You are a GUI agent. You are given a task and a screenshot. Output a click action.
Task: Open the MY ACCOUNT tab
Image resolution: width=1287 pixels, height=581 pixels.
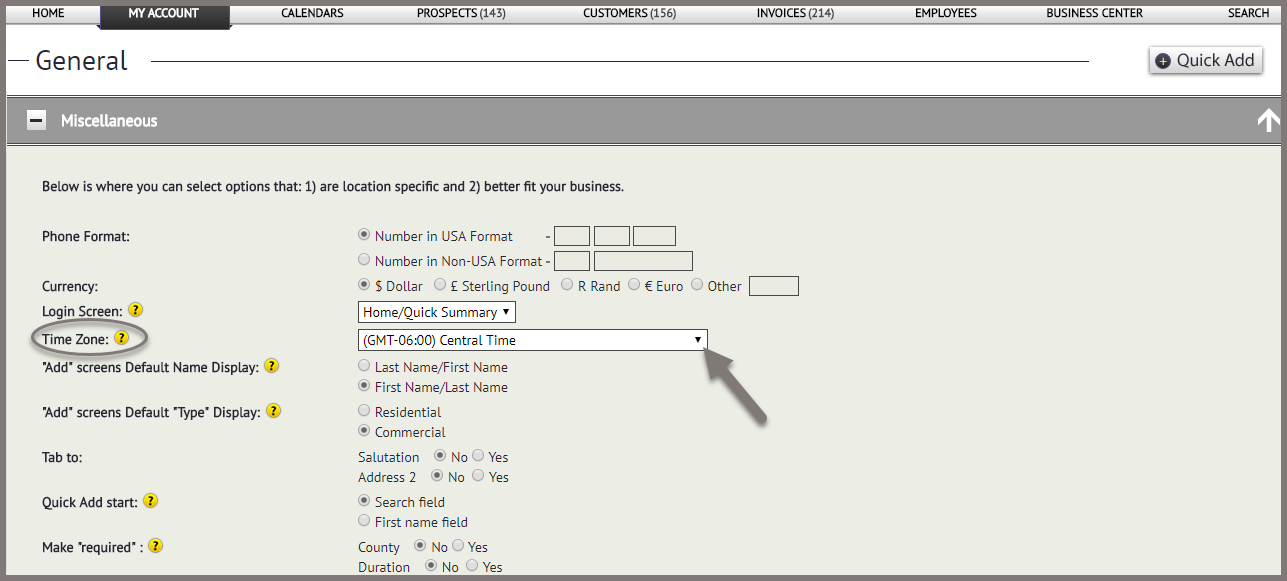coord(164,13)
